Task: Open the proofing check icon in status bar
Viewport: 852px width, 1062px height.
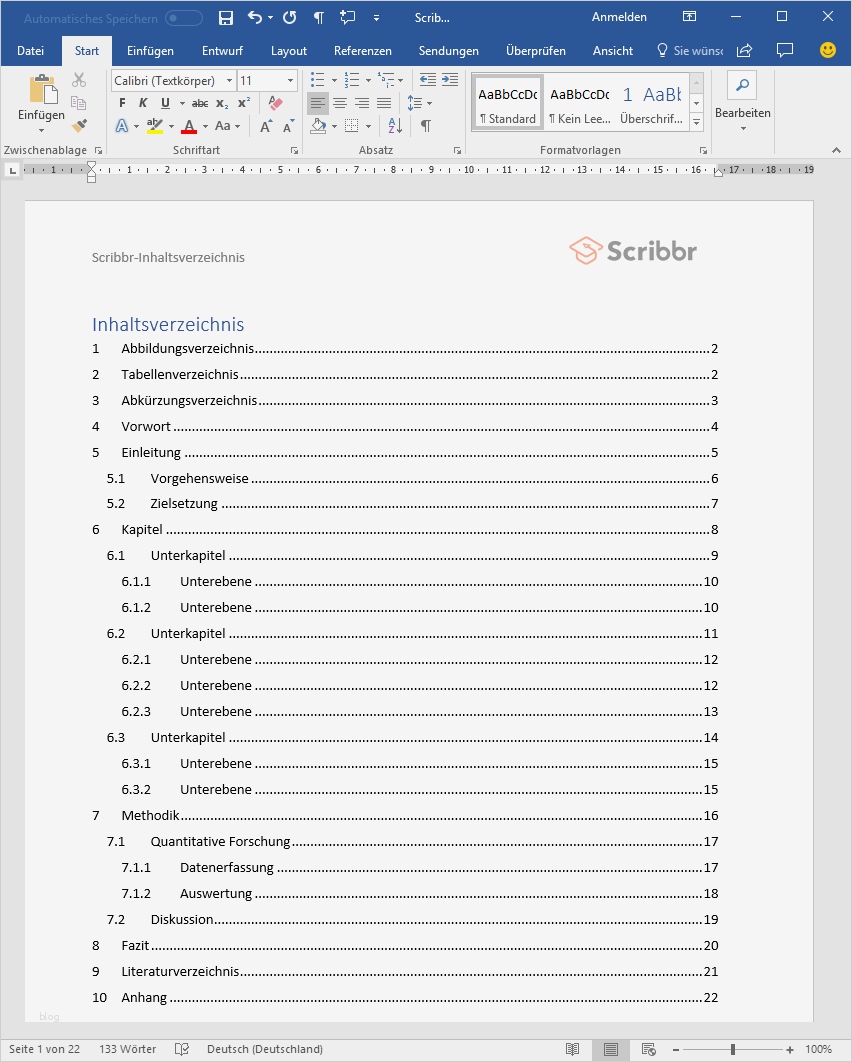Action: [x=182, y=1049]
